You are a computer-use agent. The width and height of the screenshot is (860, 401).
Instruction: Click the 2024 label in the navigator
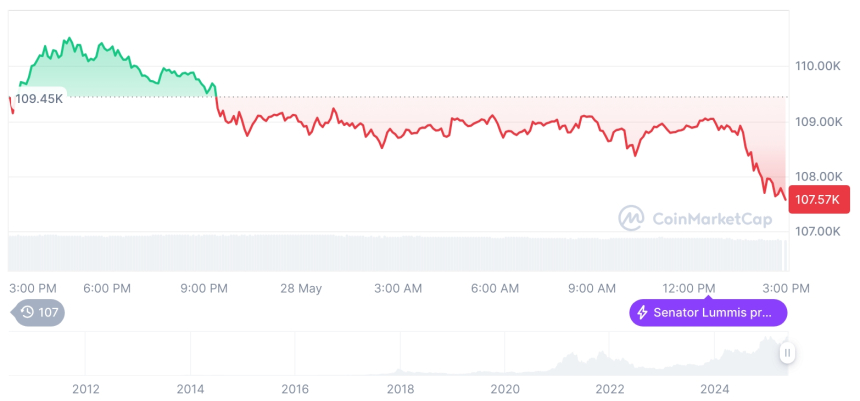click(715, 389)
